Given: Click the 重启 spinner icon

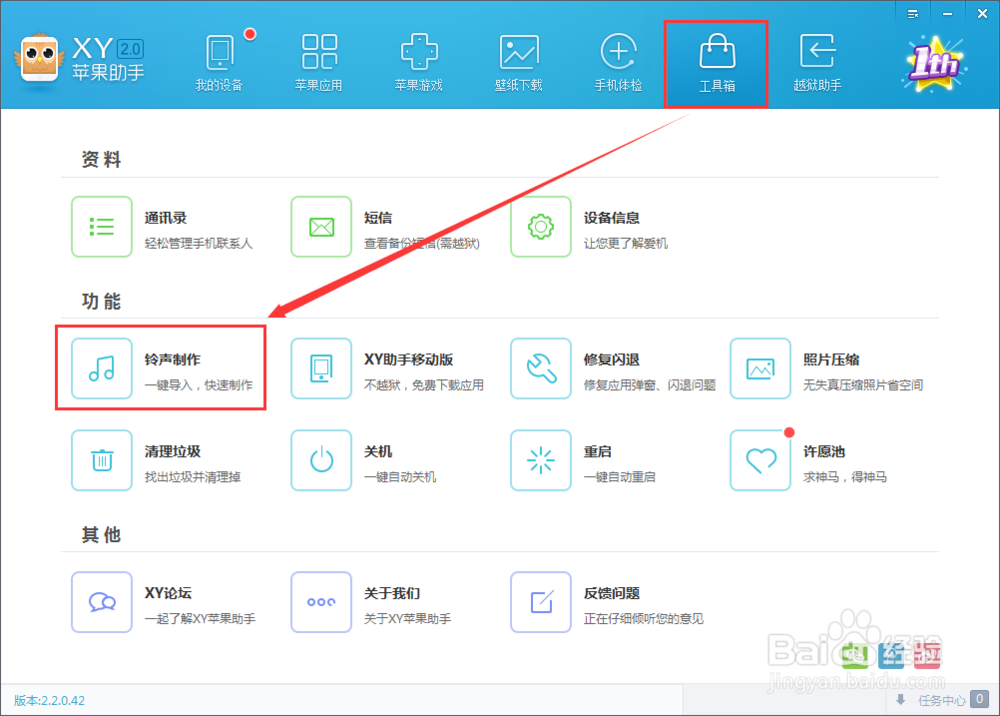Looking at the screenshot, I should click(541, 460).
